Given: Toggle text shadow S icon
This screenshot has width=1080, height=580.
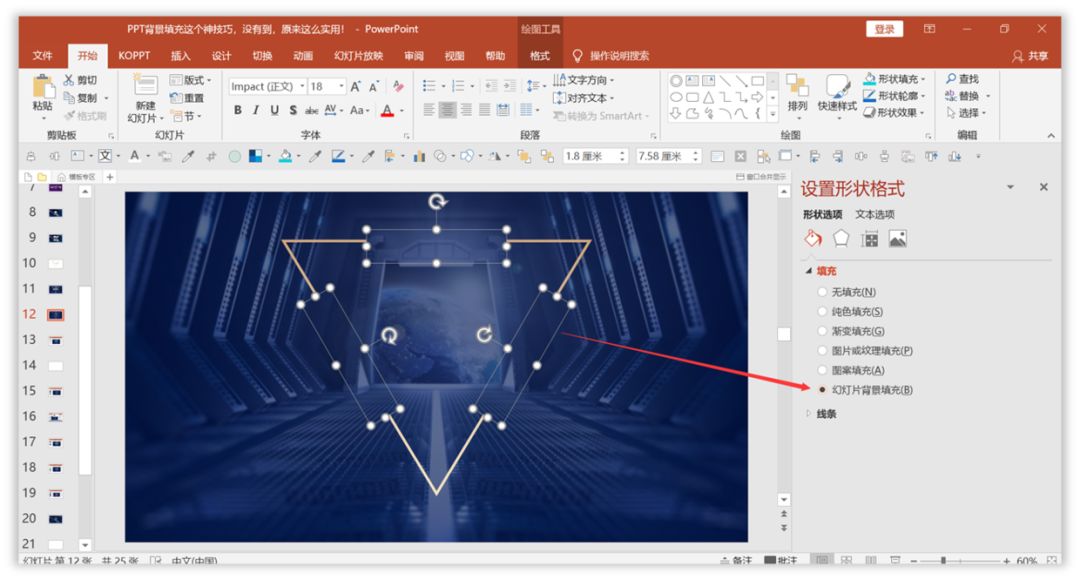Looking at the screenshot, I should click(x=293, y=110).
